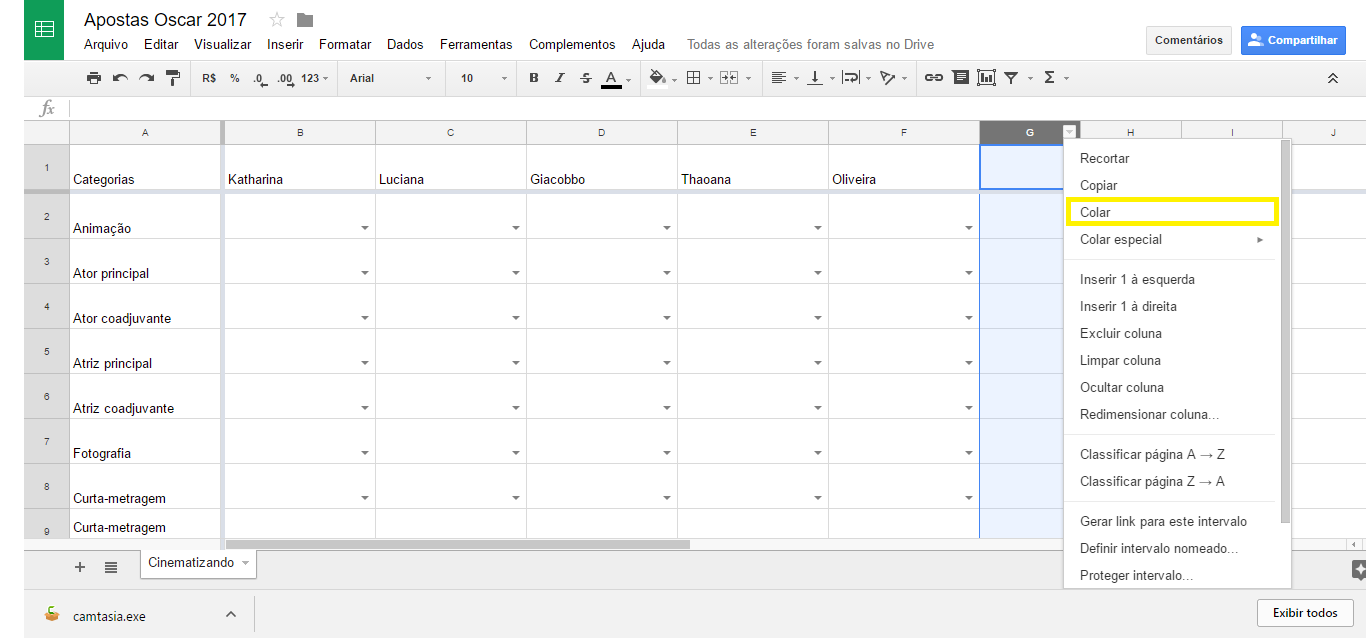Screen dimensions: 1366x638
Task: Open the Editar menu
Action: [161, 44]
